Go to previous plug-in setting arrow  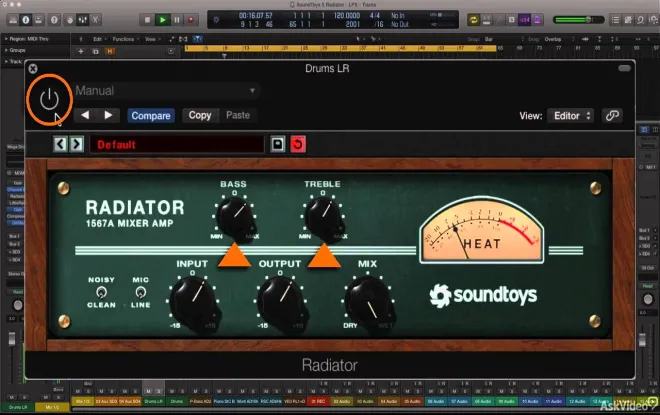[x=85, y=115]
